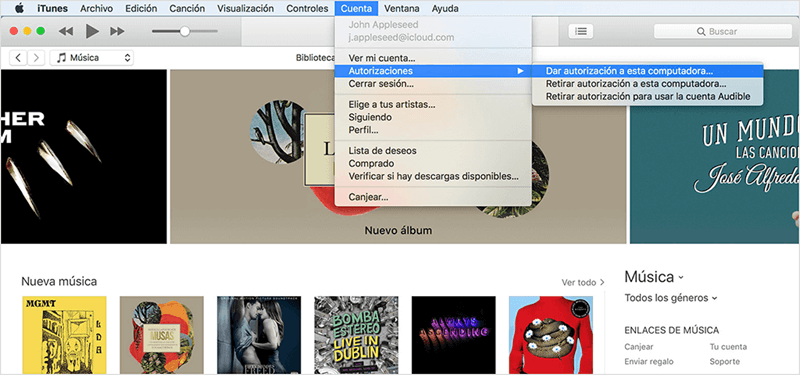Click the Buscar search field
The image size is (800, 375).
[723, 31]
